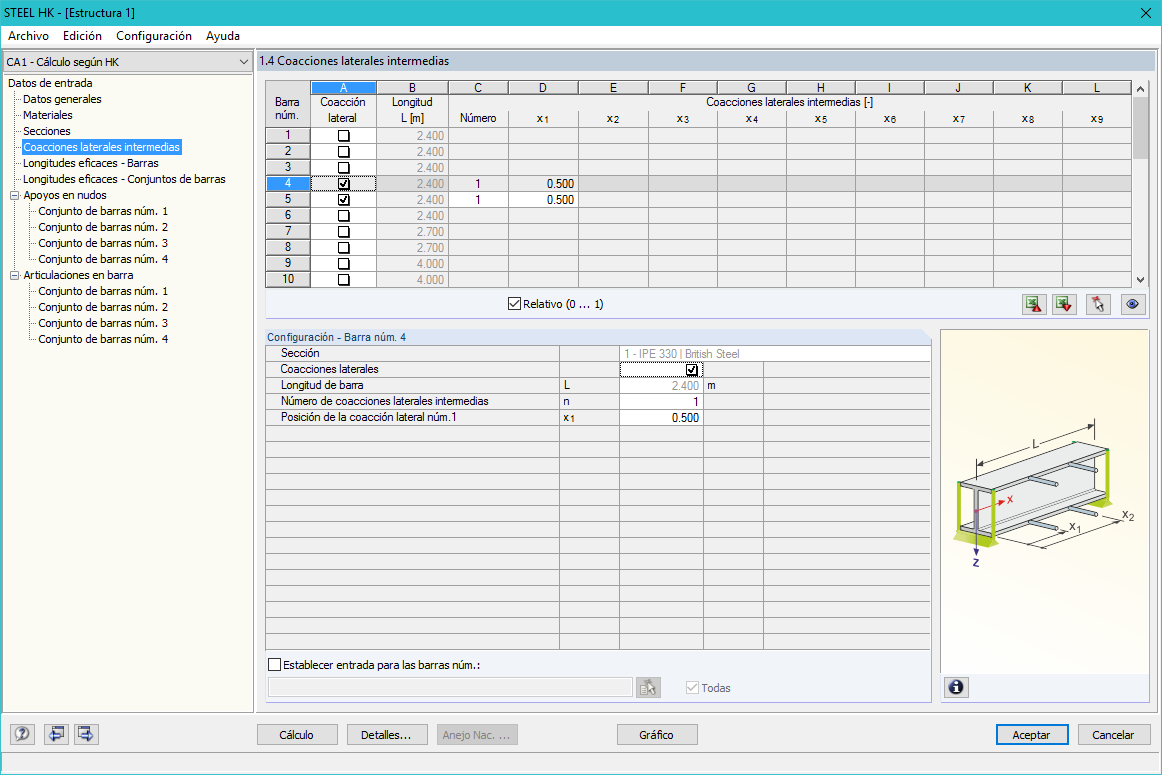Open the Ayuda menu
Viewport: 1162px width, 775px height.
(x=223, y=36)
